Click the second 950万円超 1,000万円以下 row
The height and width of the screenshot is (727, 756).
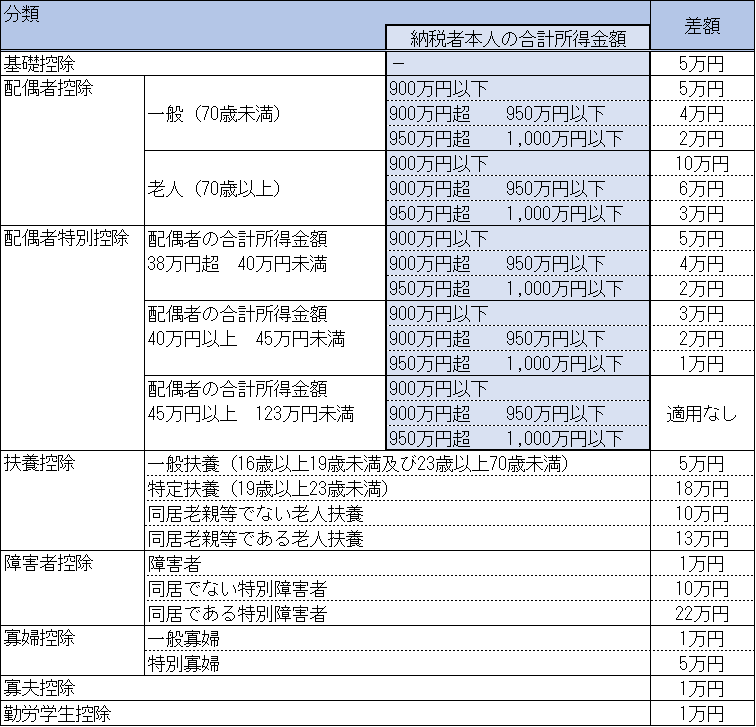coord(517,213)
